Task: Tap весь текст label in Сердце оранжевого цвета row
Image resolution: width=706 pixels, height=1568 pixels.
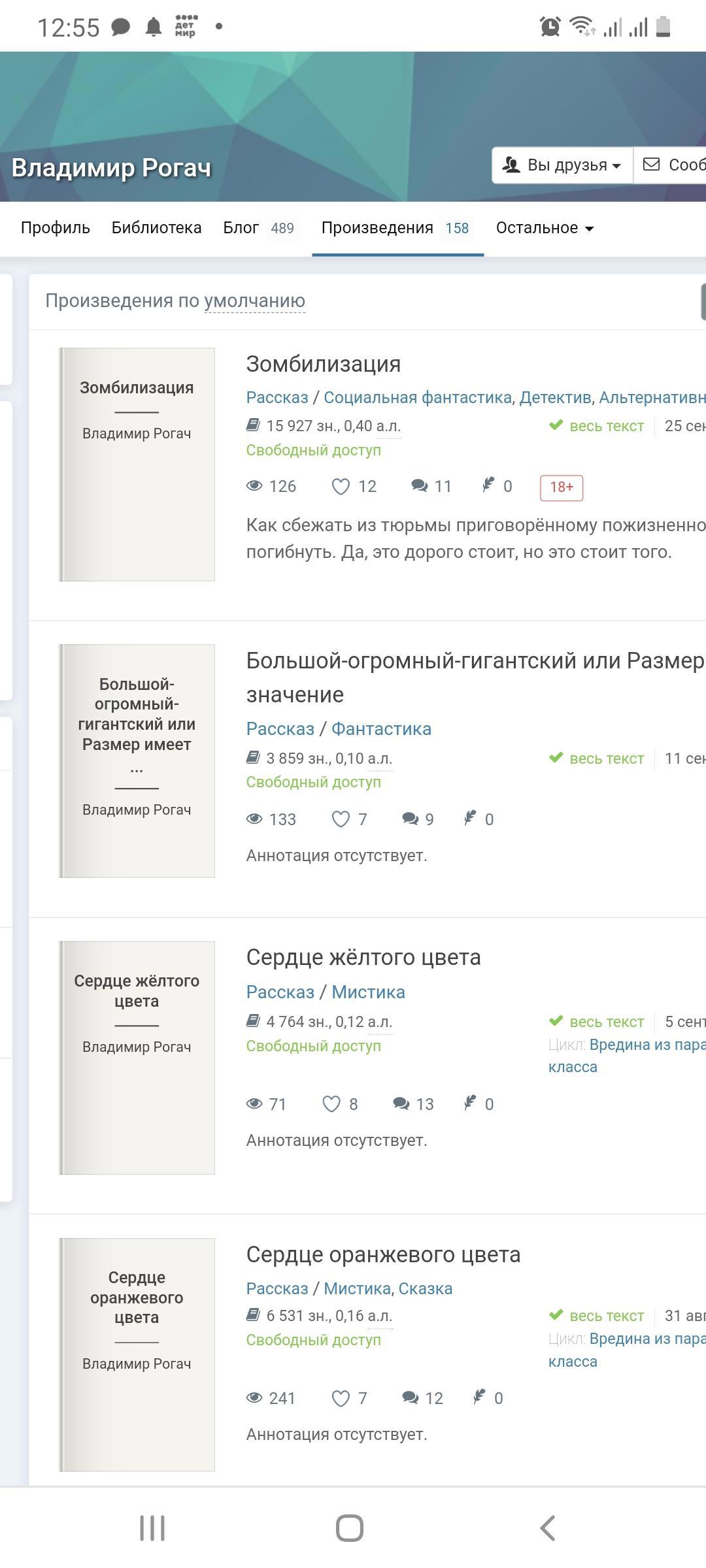Action: point(607,1316)
